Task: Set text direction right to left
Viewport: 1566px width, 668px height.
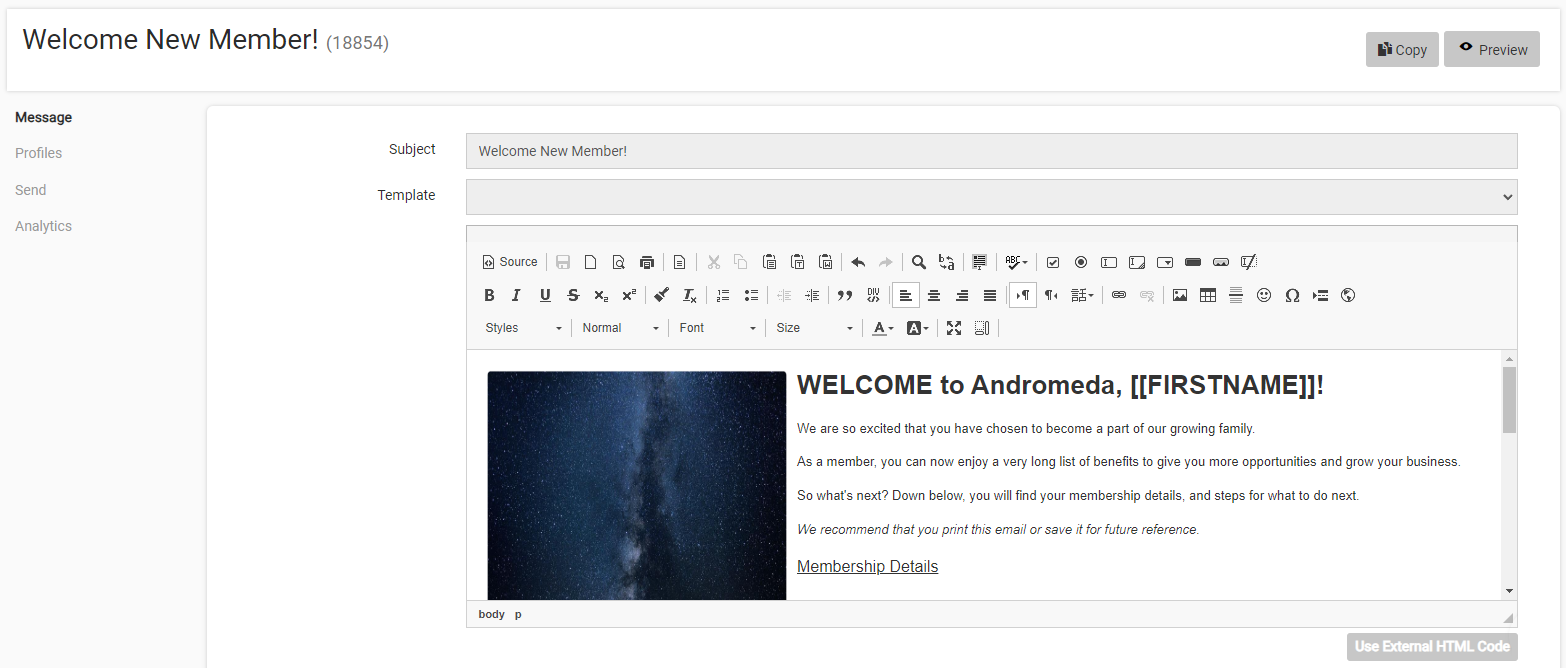Action: 1051,295
